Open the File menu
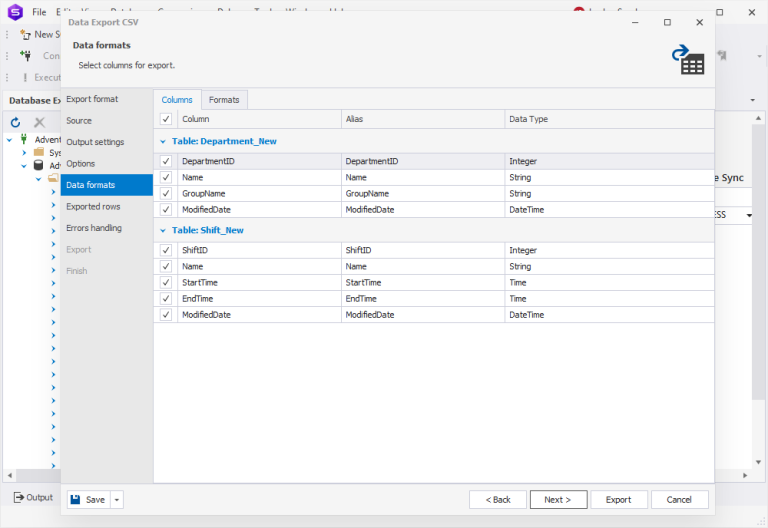 pos(39,12)
